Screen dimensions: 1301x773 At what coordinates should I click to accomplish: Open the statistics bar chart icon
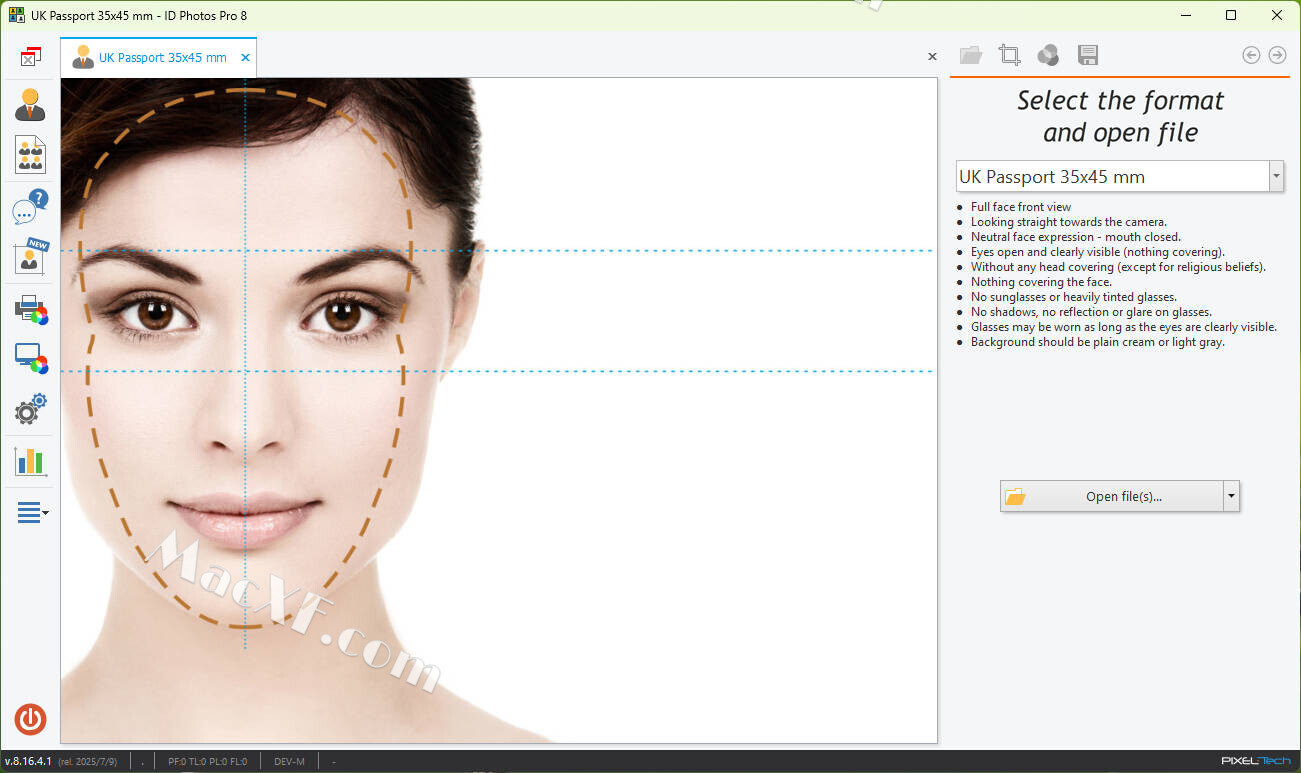[30, 461]
